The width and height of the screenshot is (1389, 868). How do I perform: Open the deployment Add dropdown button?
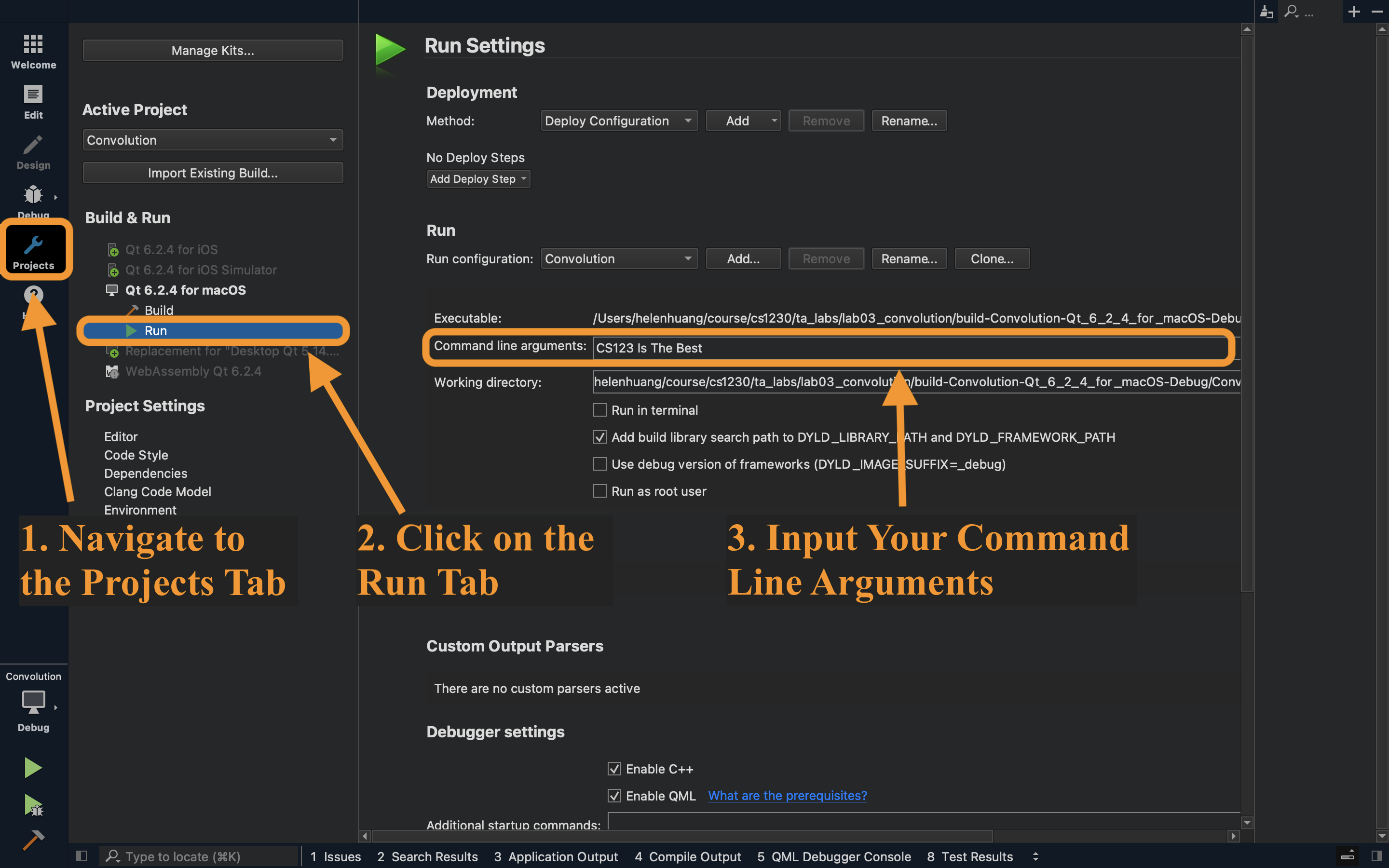click(x=743, y=121)
